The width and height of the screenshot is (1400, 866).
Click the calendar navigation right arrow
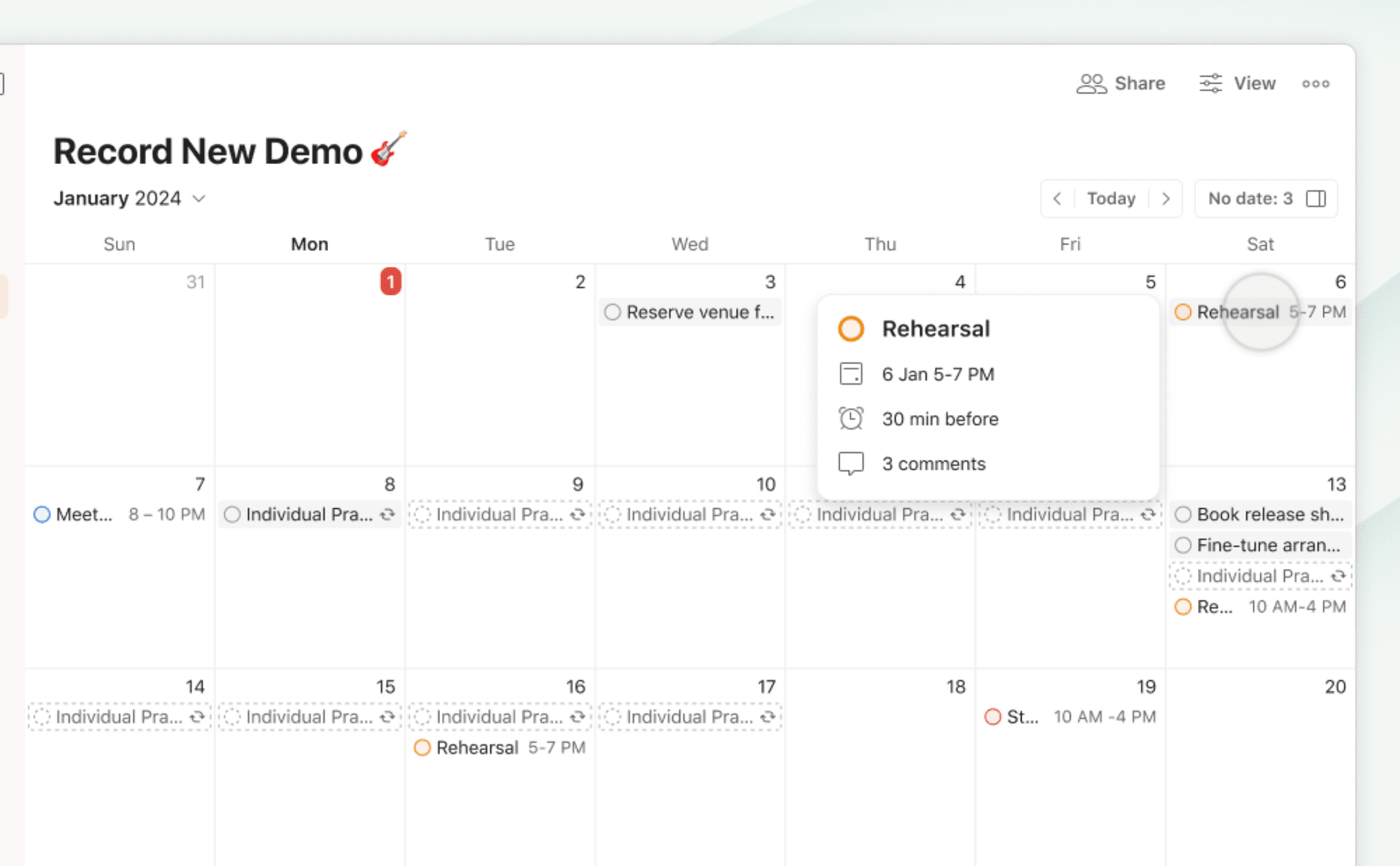tap(1166, 198)
